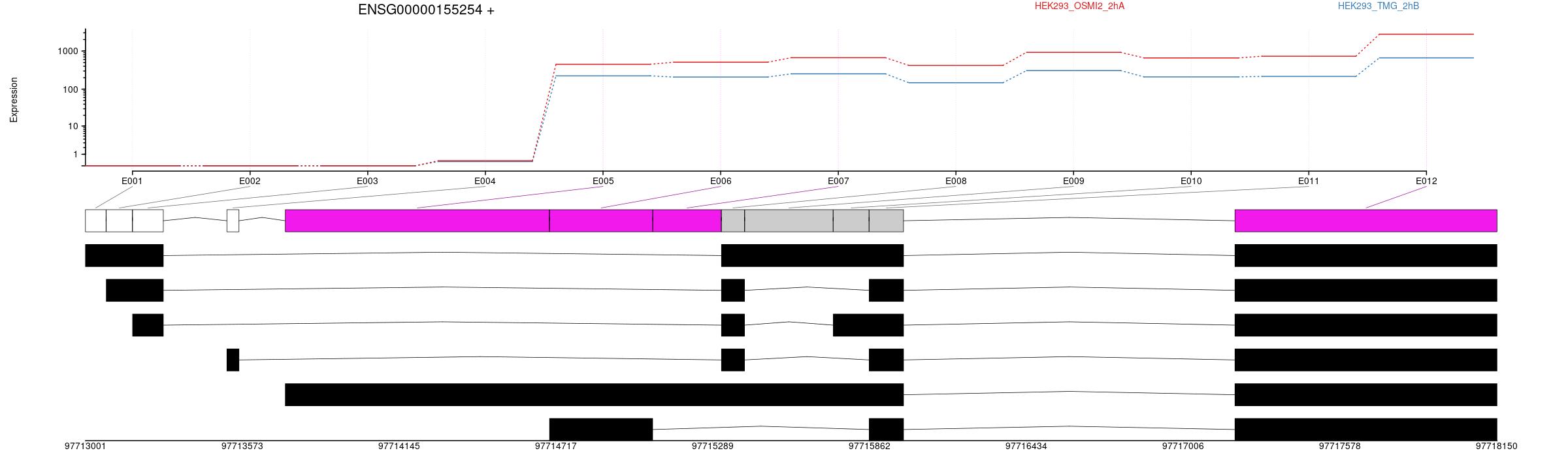Select the rightmost magenta exon block in gene model
Viewport: 1568px width, 457px height.
point(1365,221)
